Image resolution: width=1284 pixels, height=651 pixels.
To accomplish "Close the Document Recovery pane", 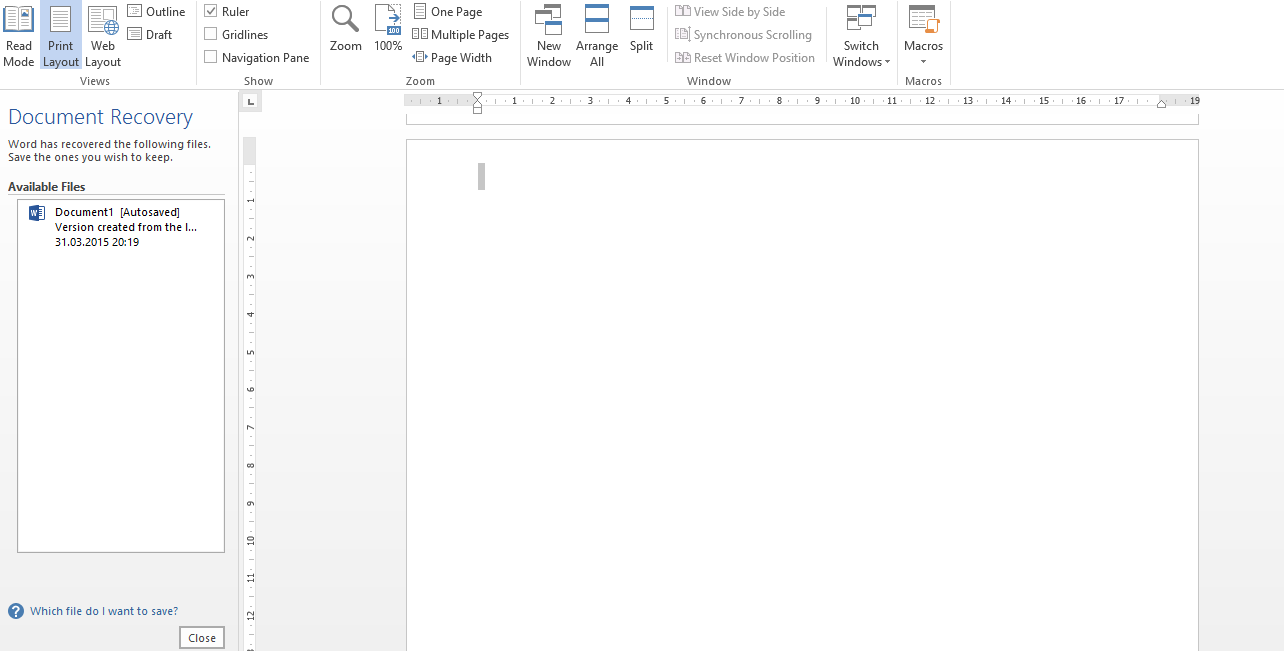I will 202,638.
